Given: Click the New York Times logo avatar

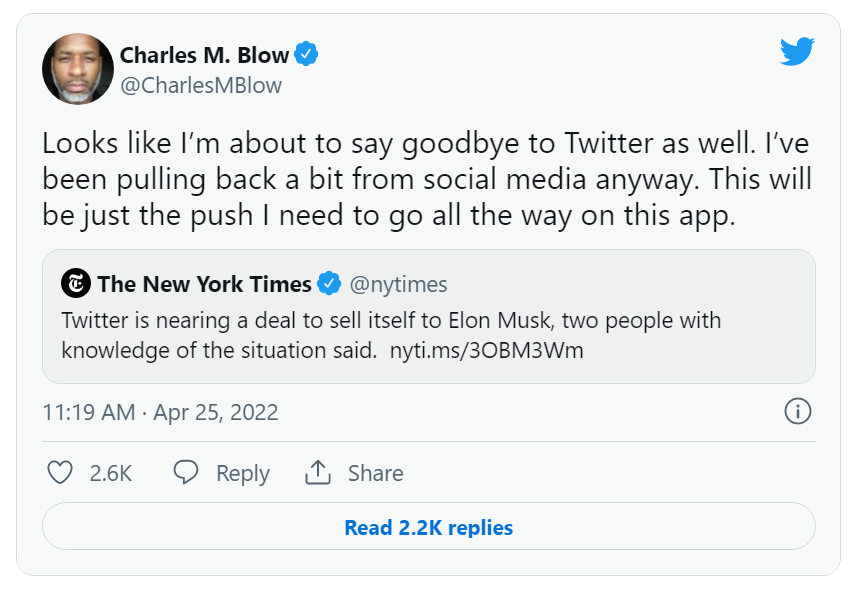Looking at the screenshot, I should point(76,284).
